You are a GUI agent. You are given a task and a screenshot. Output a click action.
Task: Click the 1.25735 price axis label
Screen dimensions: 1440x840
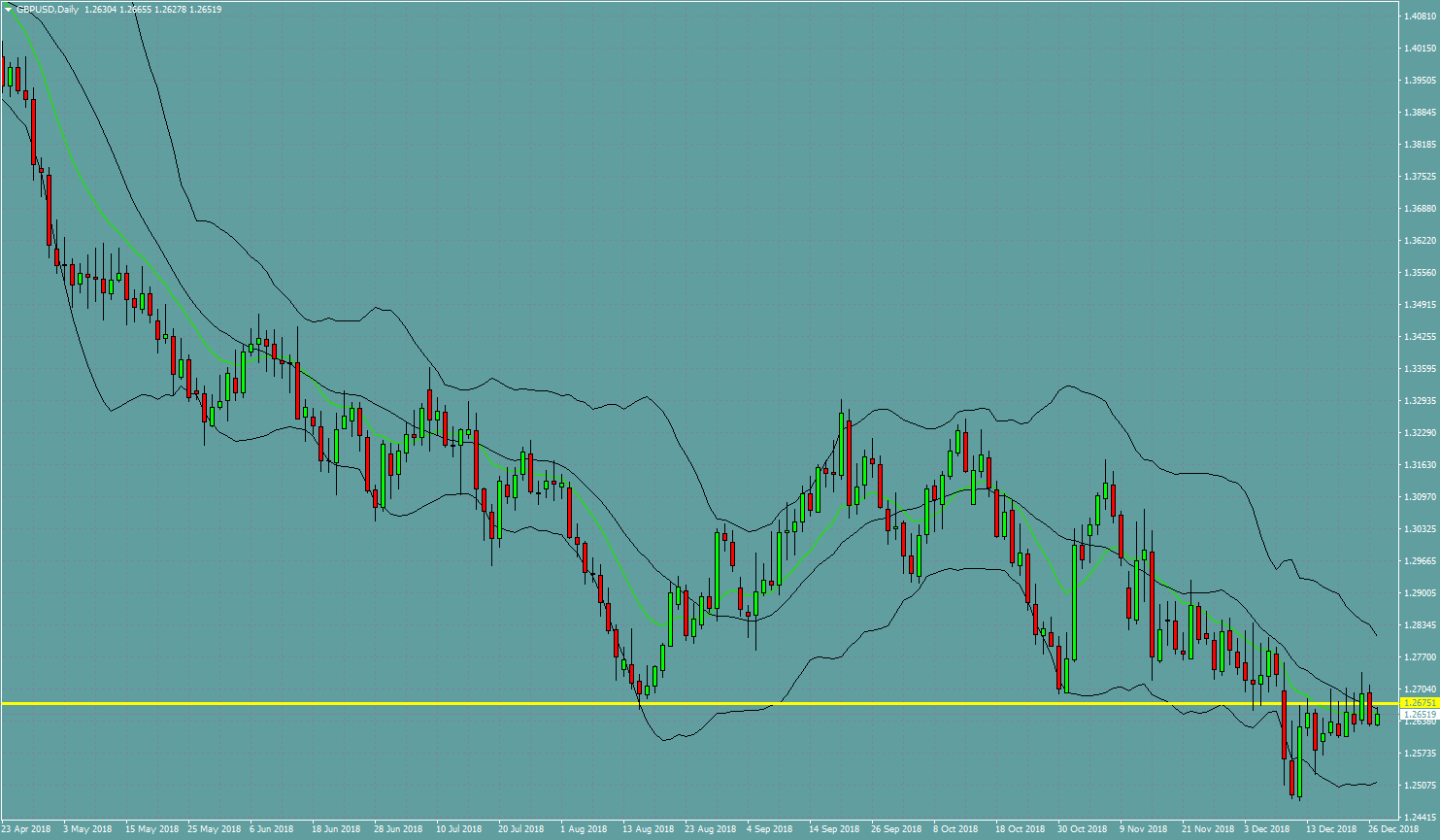1419,753
